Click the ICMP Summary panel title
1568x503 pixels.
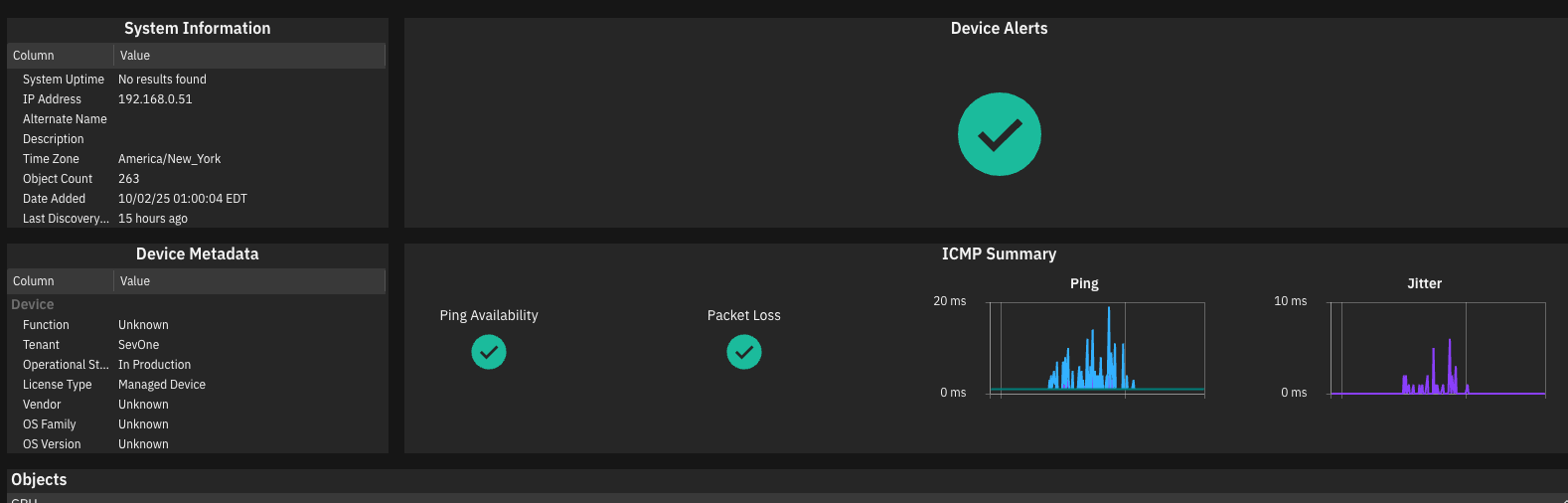(x=999, y=253)
